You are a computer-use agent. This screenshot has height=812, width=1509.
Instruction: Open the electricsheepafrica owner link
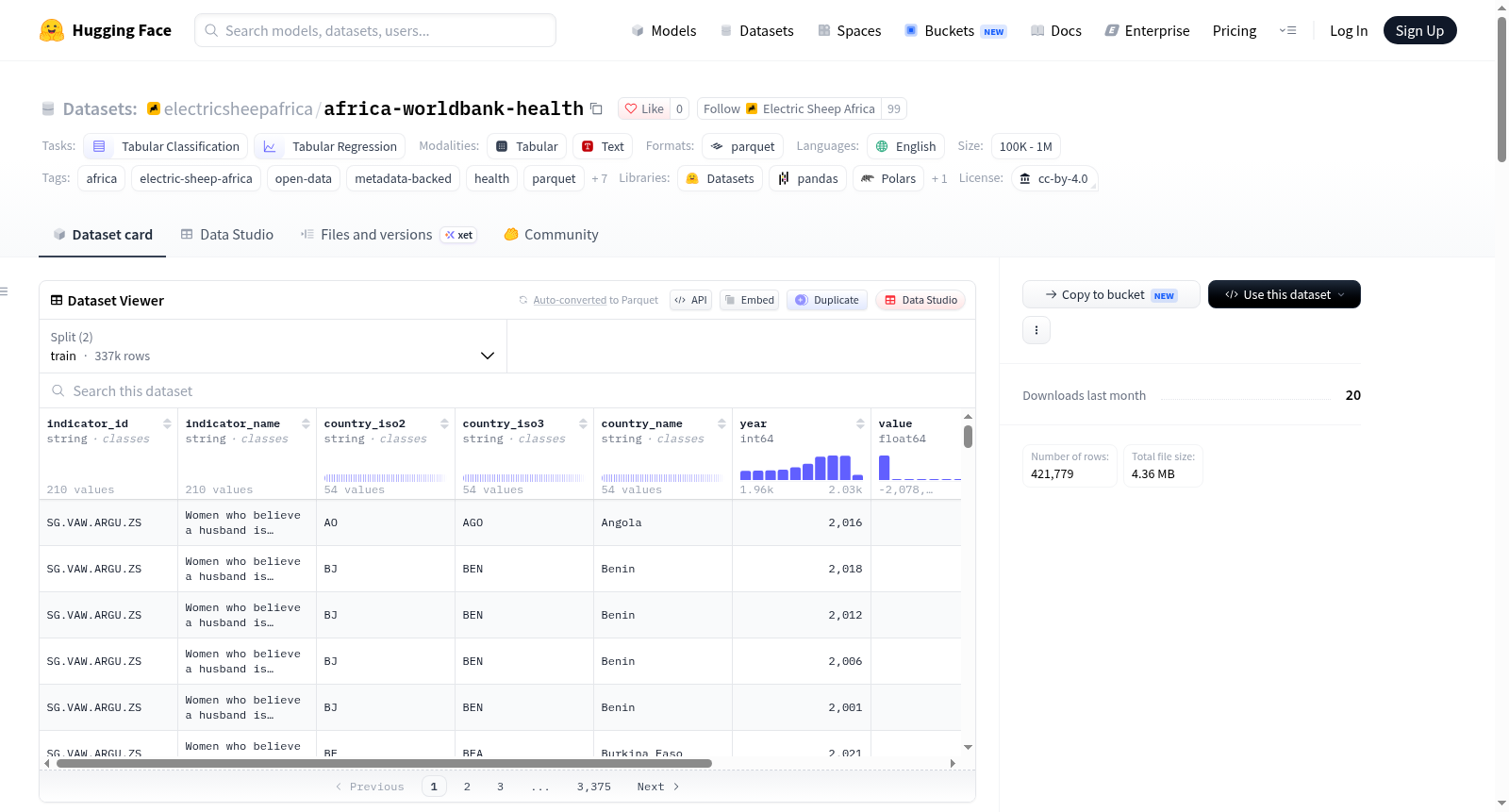(239, 108)
